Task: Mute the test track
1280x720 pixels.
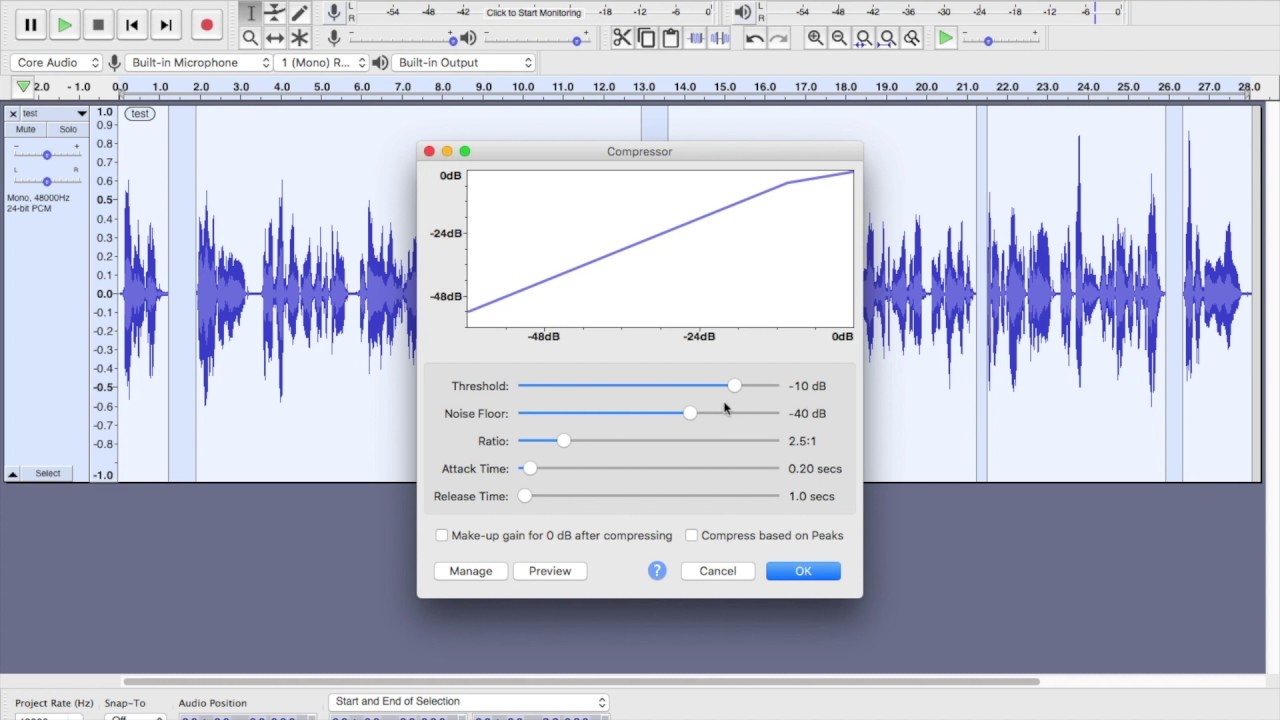Action: point(26,129)
